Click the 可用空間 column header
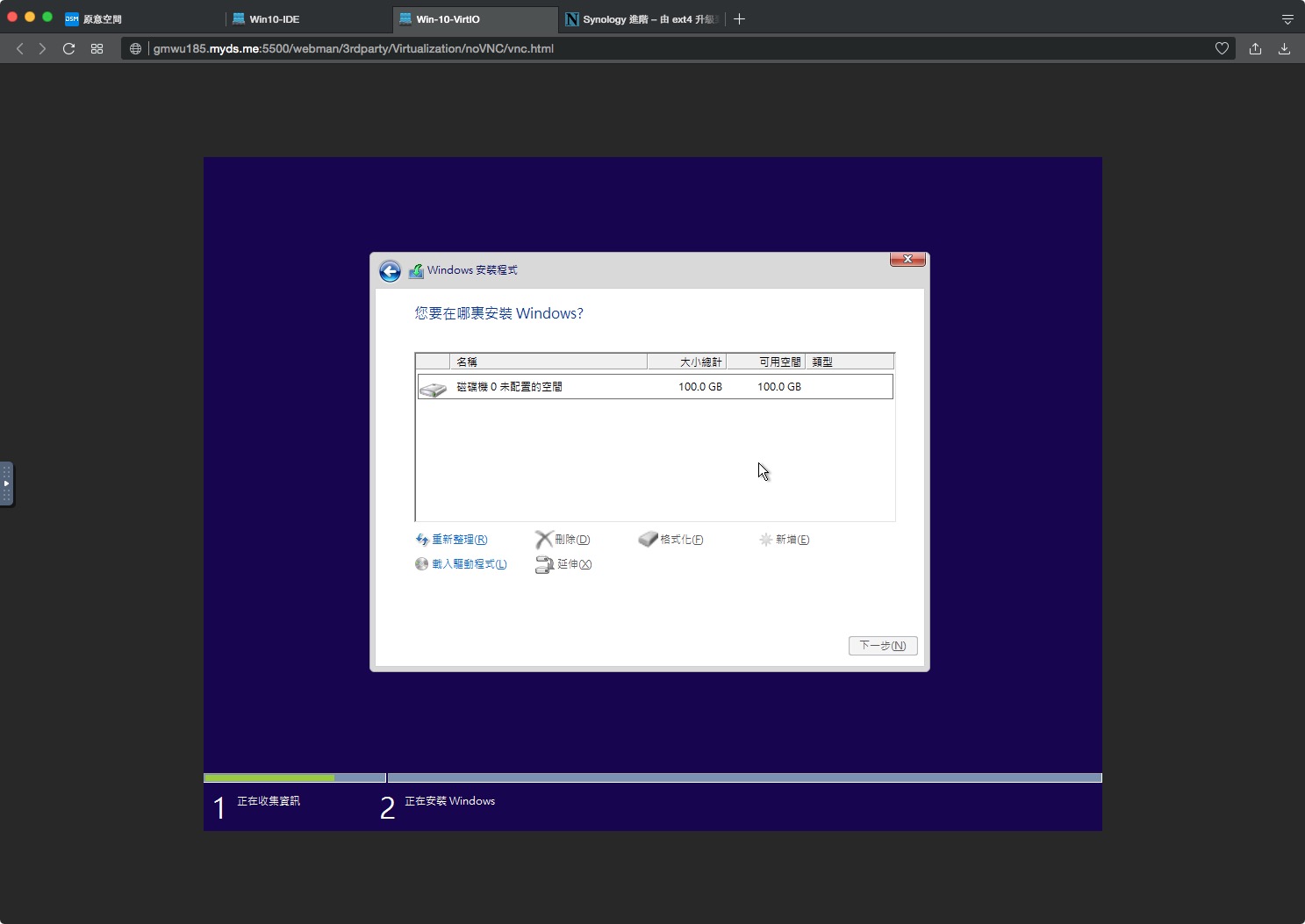Image resolution: width=1305 pixels, height=924 pixels. point(765,362)
